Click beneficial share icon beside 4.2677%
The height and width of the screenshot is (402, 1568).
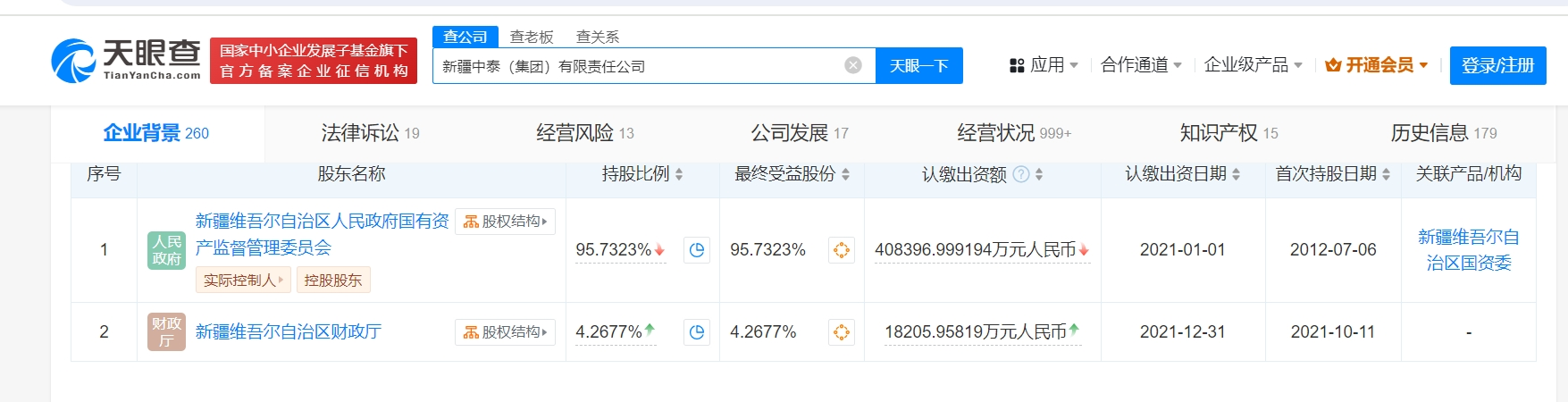pyautogui.click(x=841, y=332)
